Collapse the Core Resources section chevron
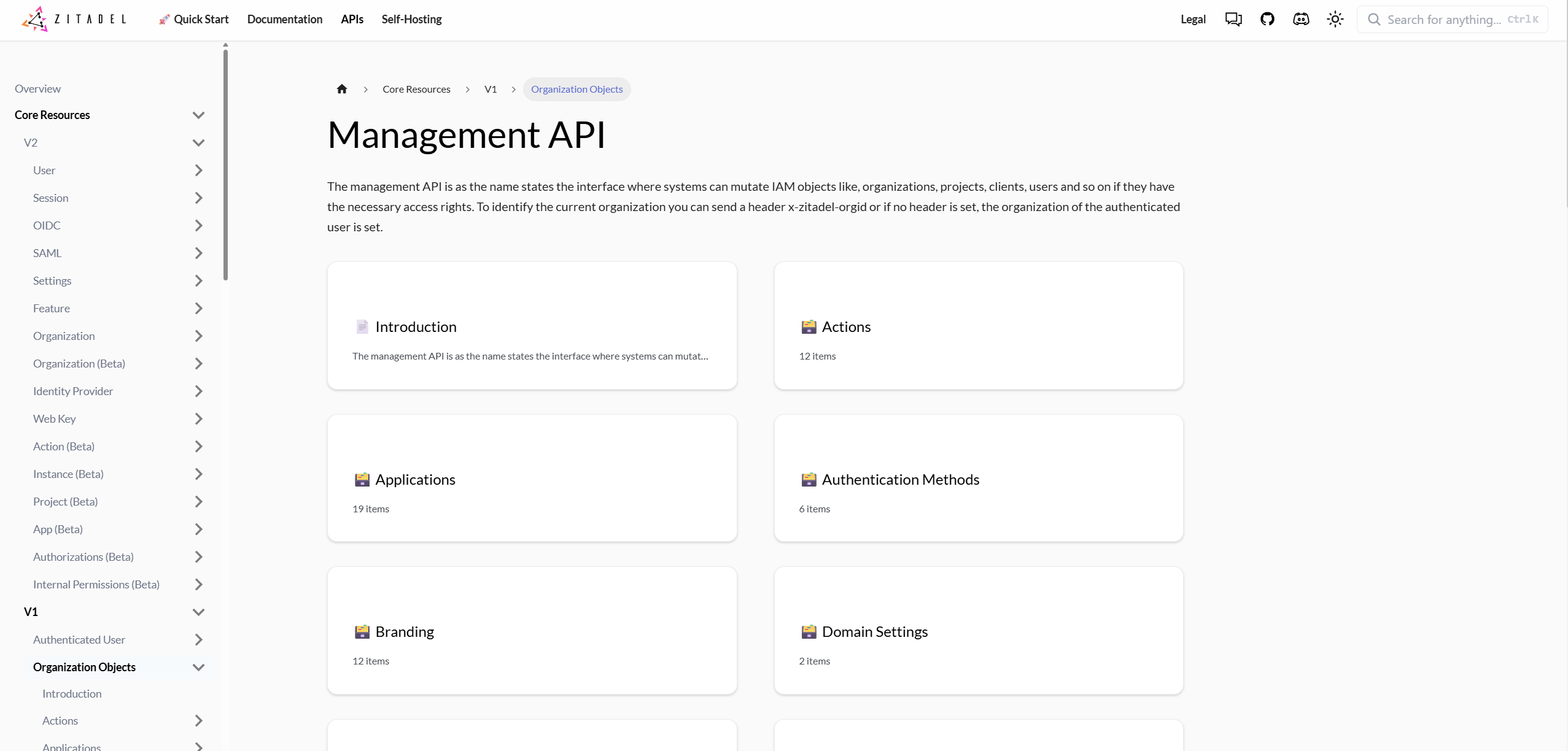The image size is (1568, 751). pyautogui.click(x=198, y=115)
